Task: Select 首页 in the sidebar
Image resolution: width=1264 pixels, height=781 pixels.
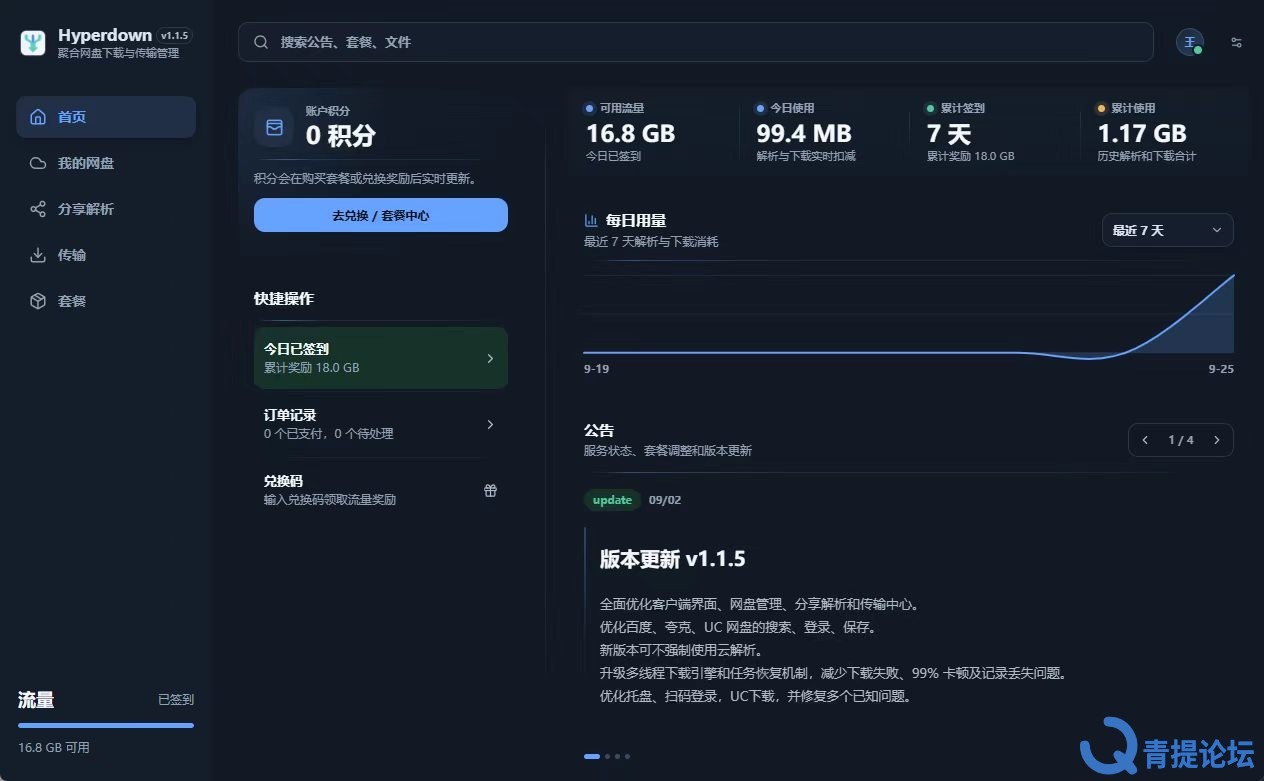Action: (x=106, y=117)
